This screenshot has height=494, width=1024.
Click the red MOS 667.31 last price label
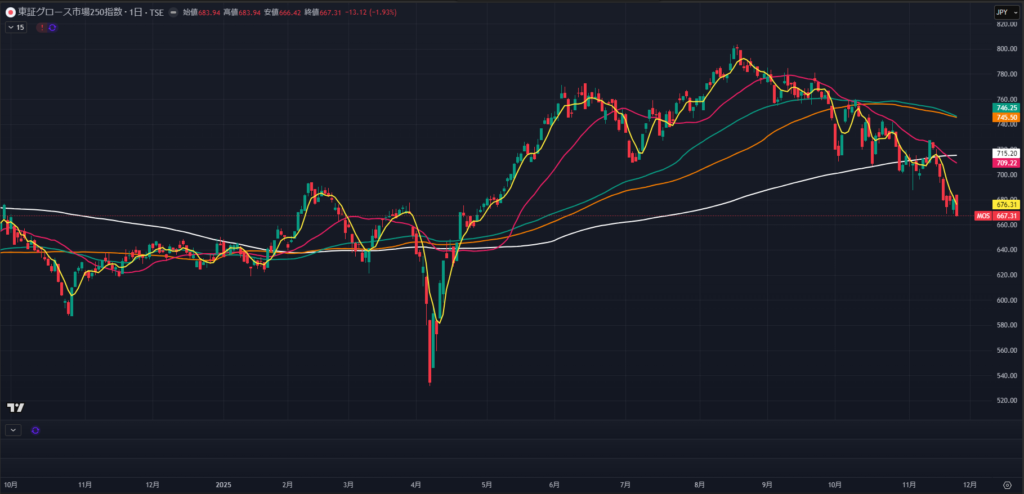click(1003, 216)
